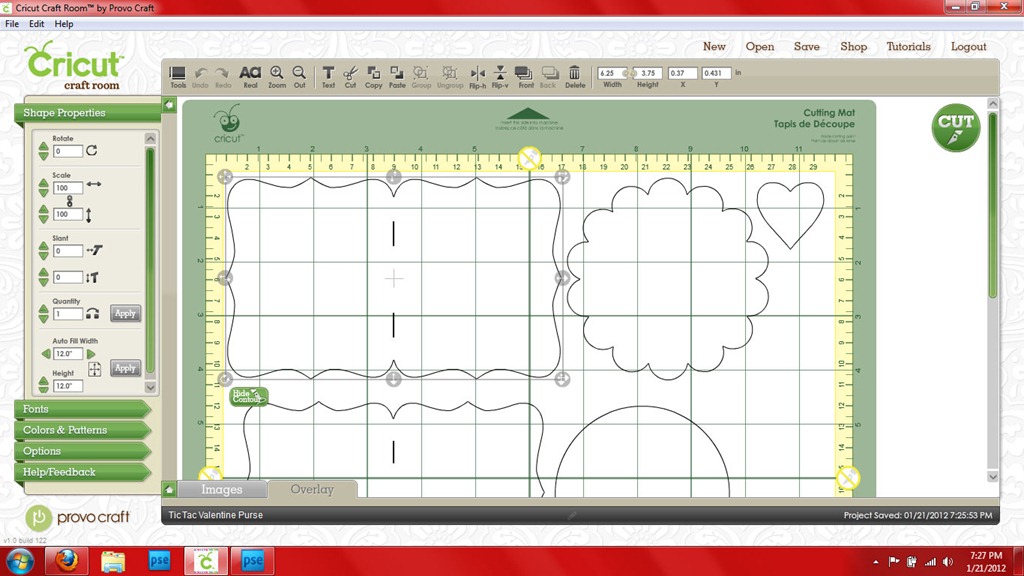
Task: Click the scissors Cut toolbar icon
Action: [x=351, y=76]
